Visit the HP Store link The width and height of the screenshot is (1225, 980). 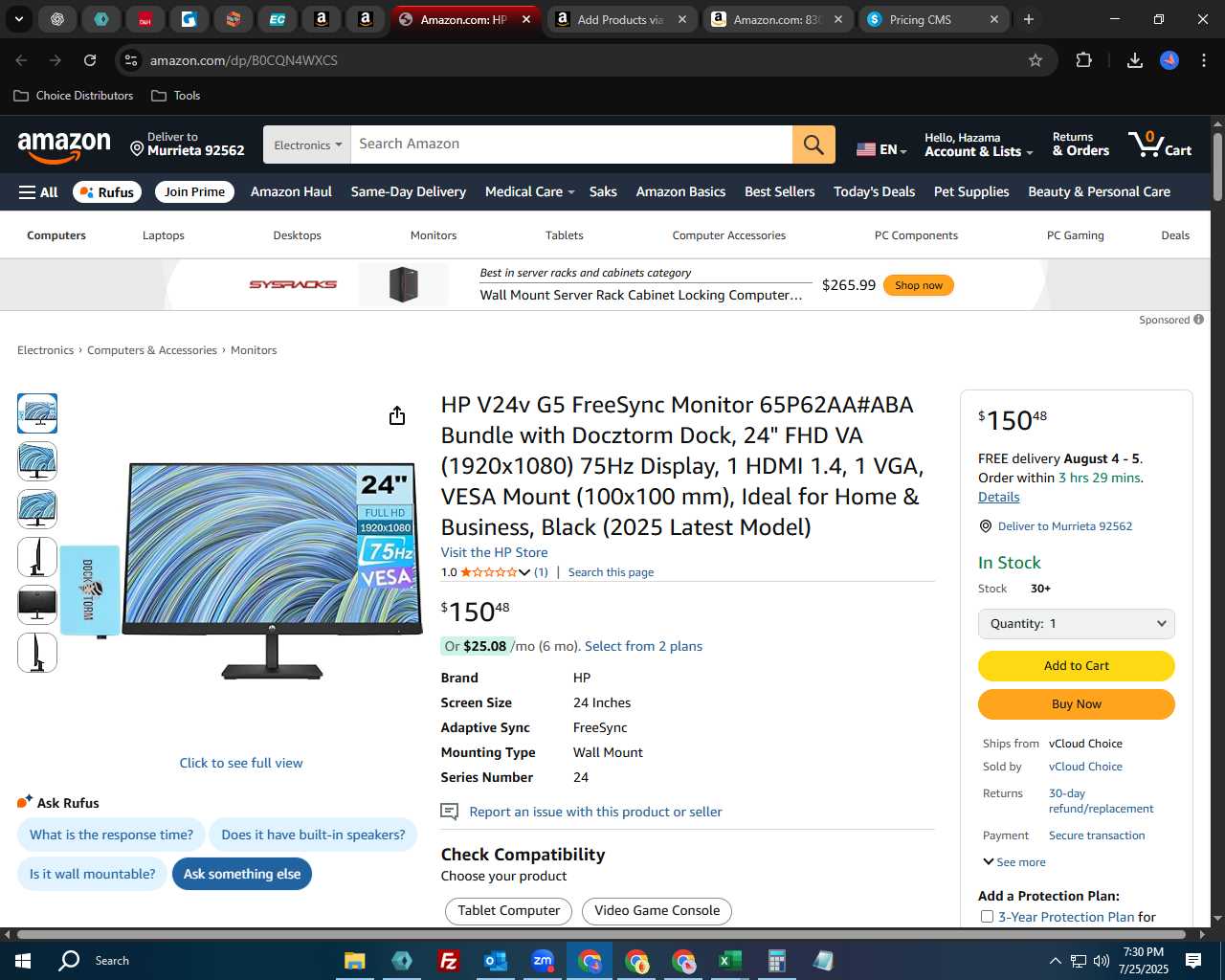pos(494,552)
